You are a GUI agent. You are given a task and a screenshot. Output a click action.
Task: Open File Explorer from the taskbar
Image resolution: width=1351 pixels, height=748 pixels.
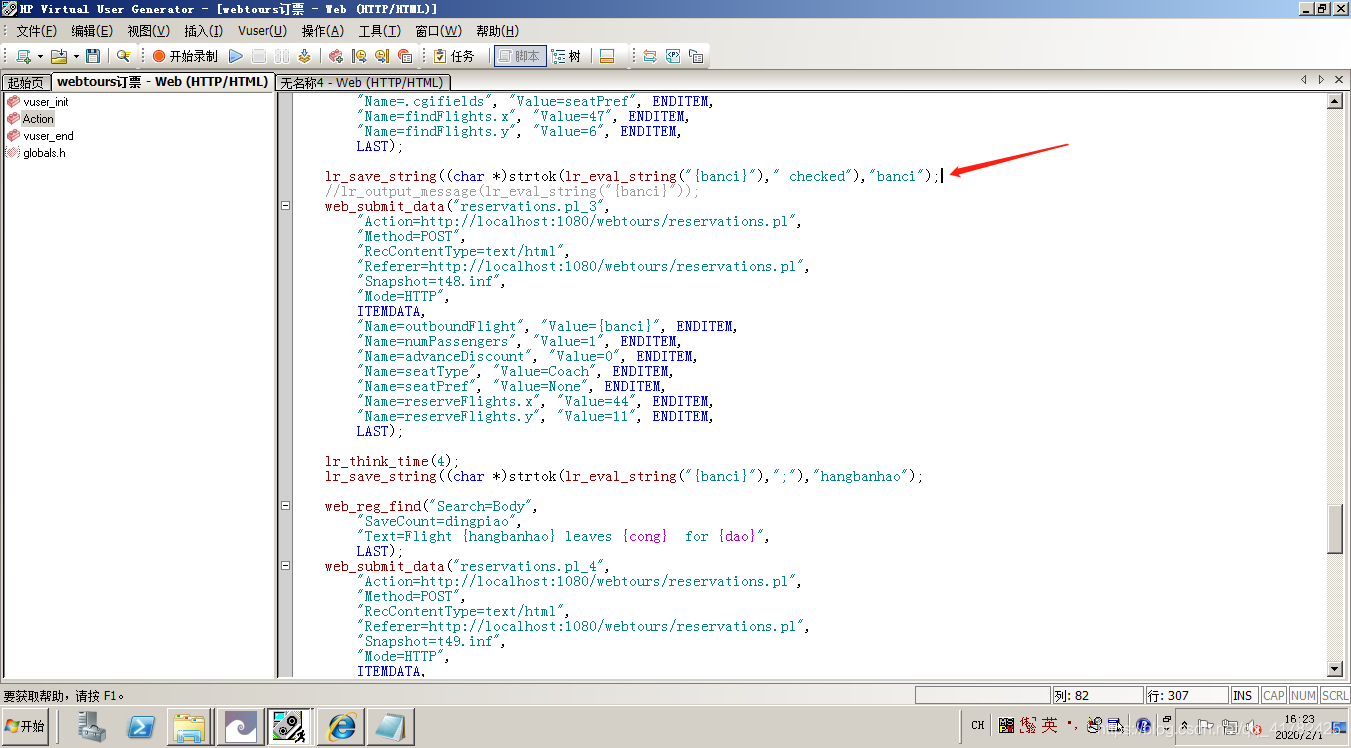click(x=188, y=726)
